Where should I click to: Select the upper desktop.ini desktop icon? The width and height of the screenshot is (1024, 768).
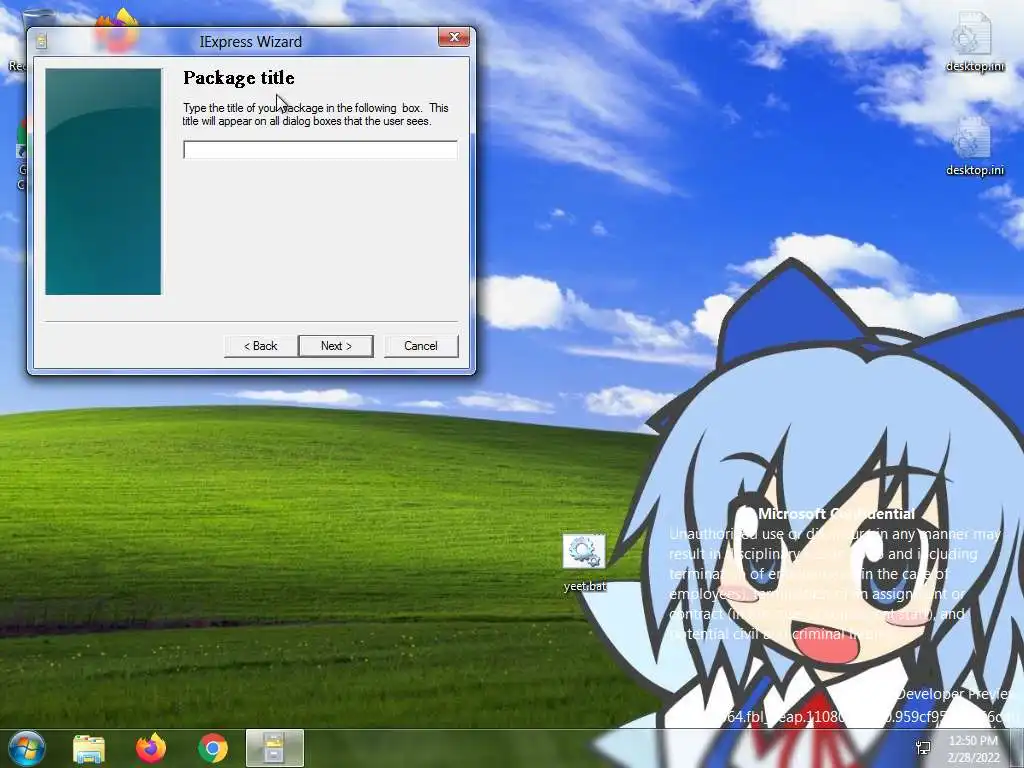(974, 42)
